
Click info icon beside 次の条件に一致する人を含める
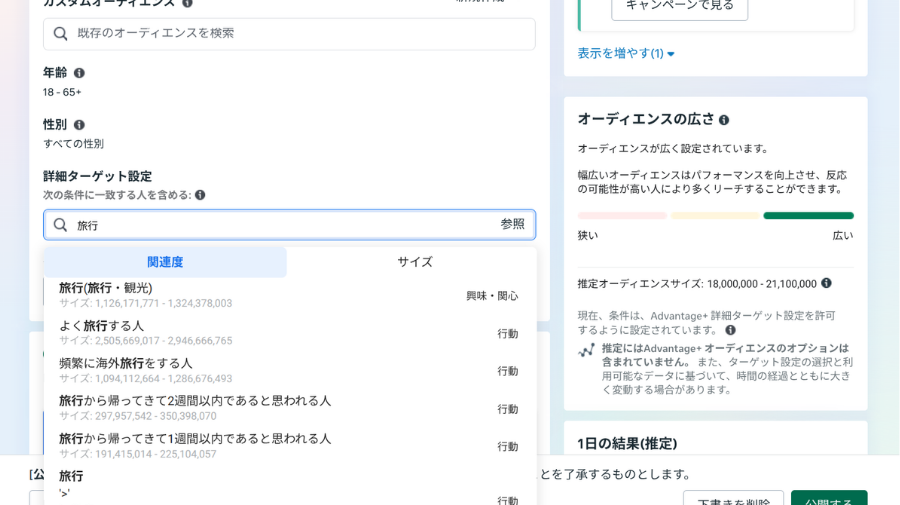pos(200,195)
